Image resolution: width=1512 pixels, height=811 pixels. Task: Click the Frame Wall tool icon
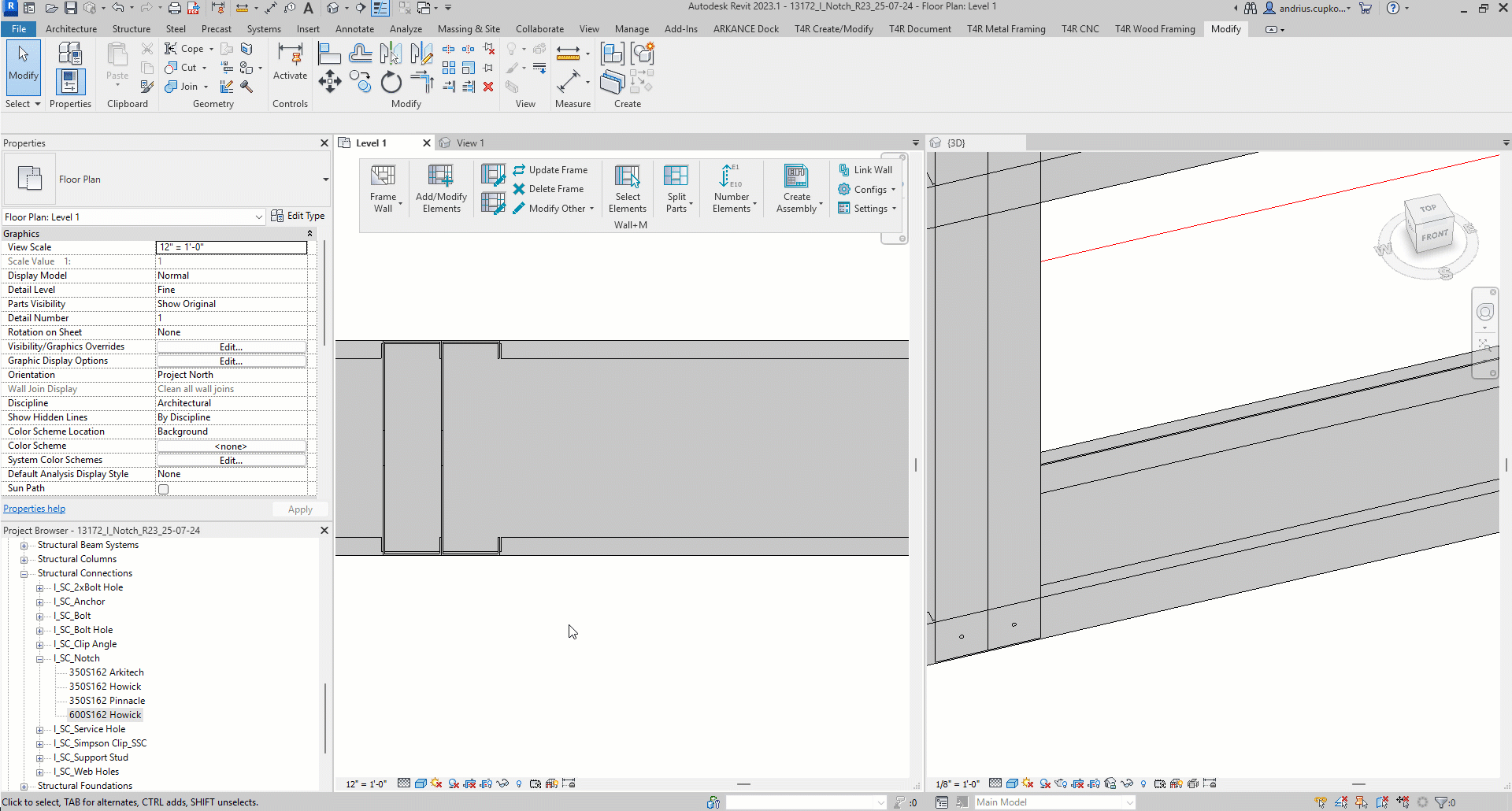click(383, 176)
